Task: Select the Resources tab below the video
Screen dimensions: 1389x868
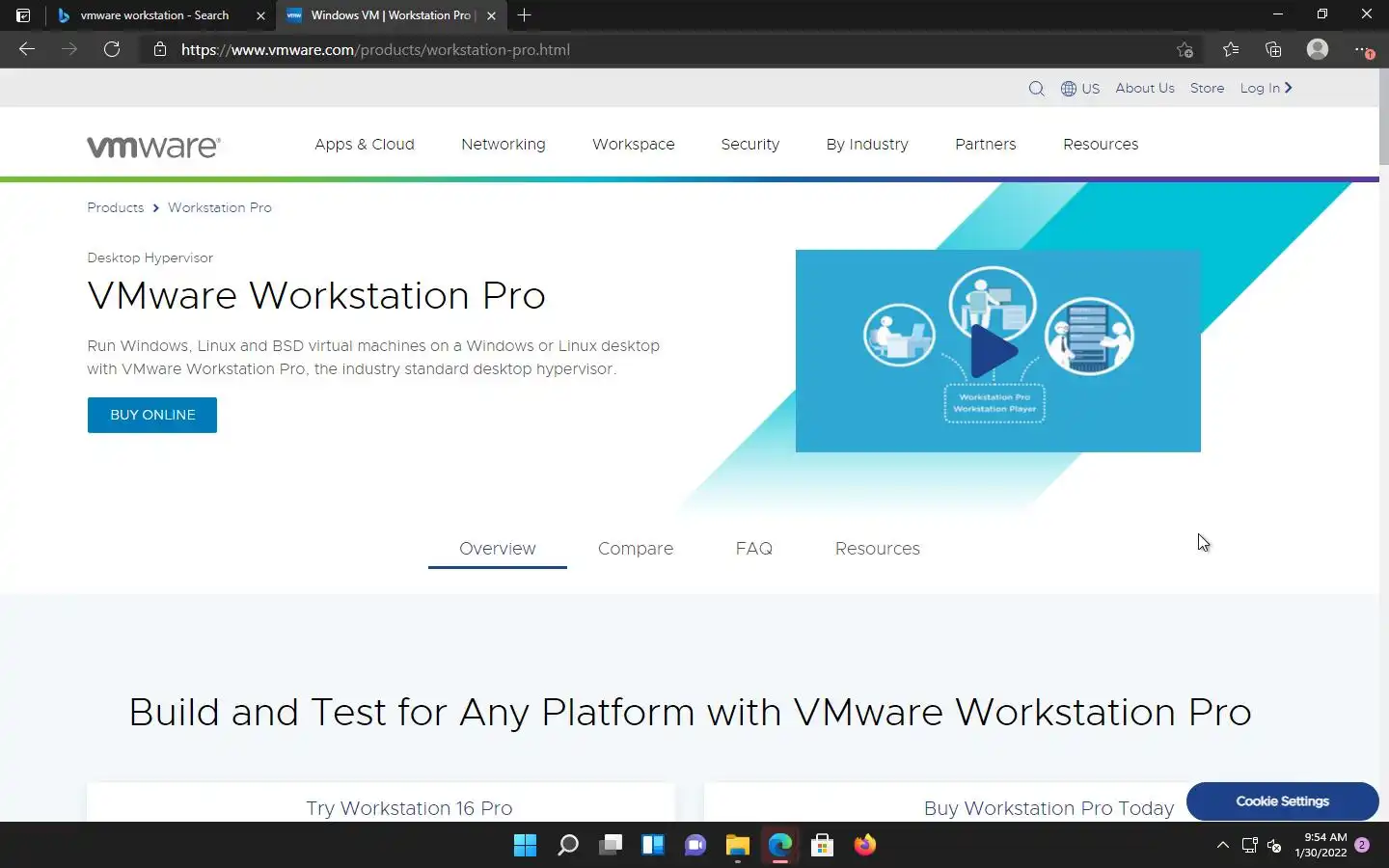Action: click(878, 549)
